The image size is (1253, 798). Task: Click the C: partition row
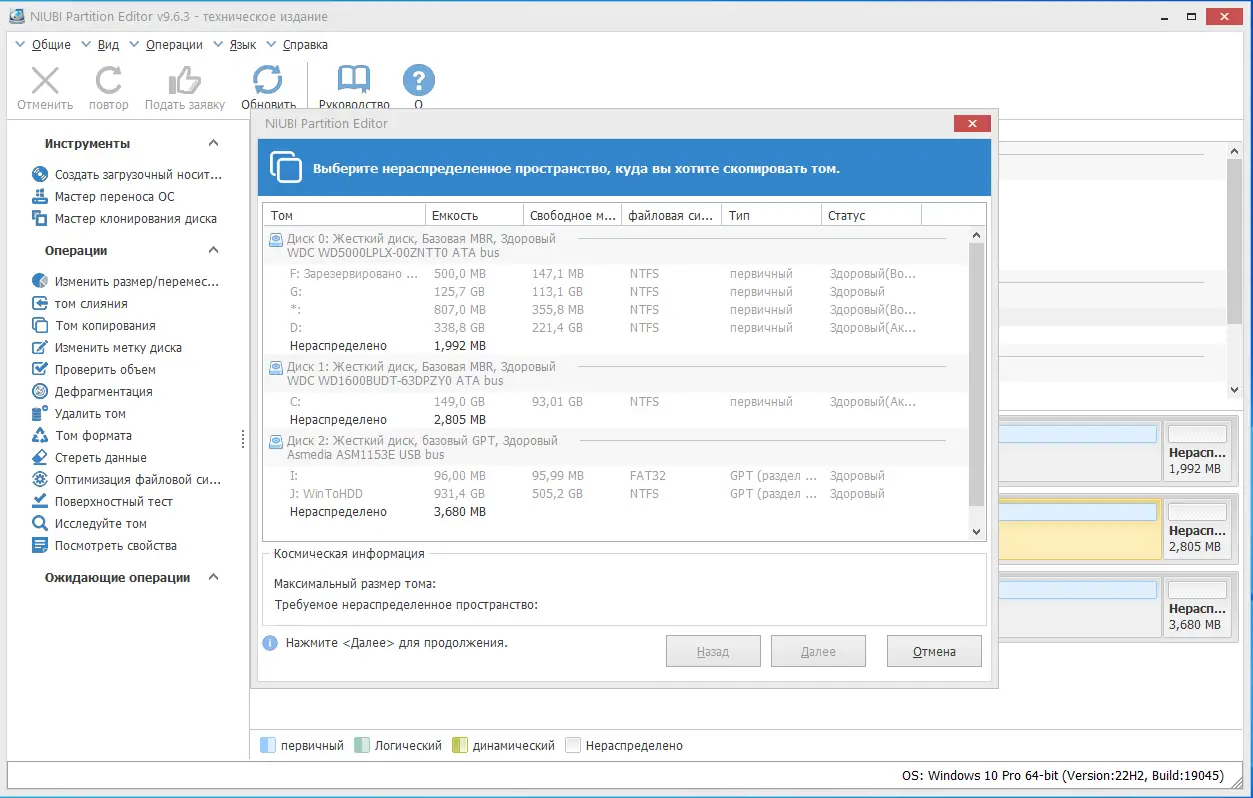pyautogui.click(x=616, y=401)
